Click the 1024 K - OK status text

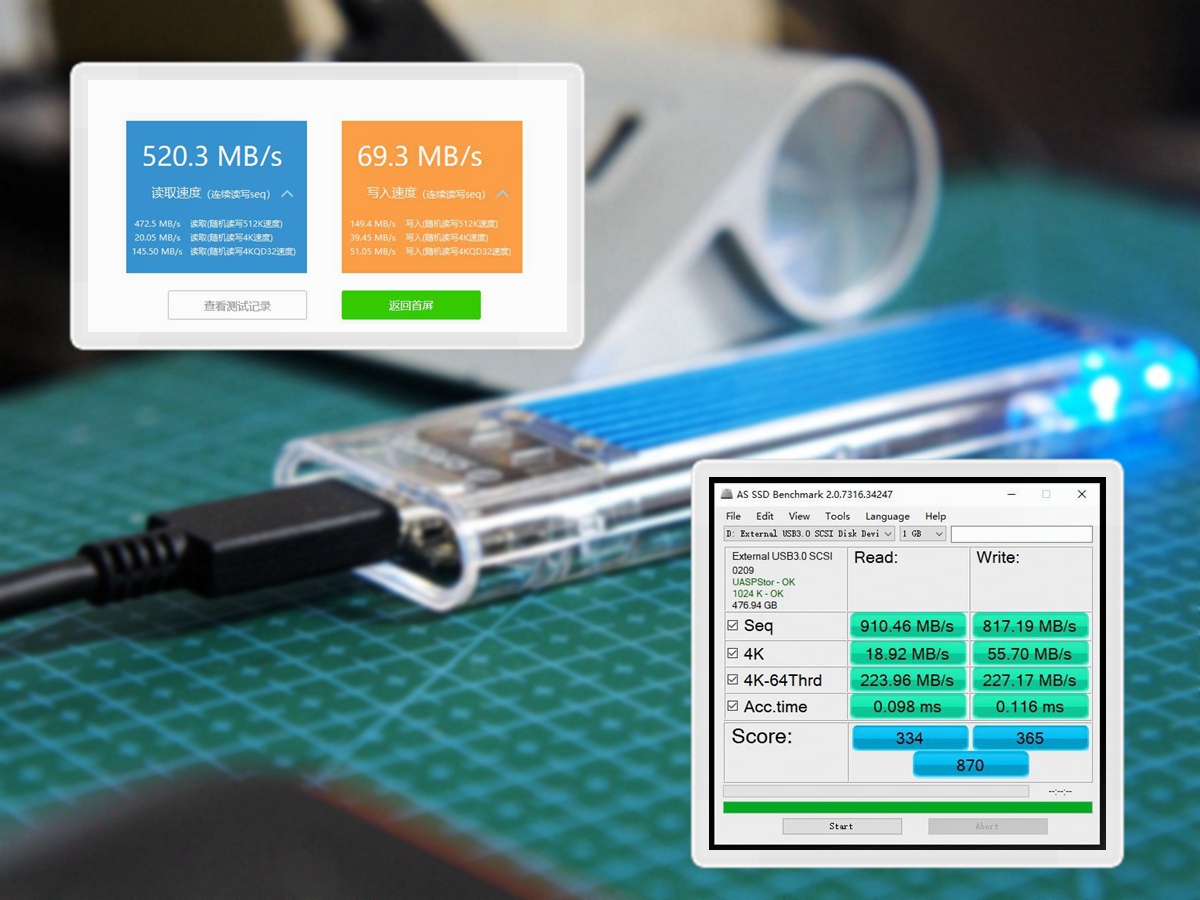(758, 594)
